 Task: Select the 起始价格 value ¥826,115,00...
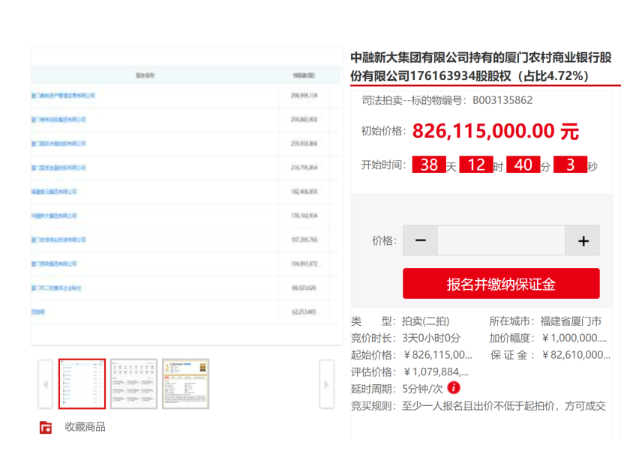point(438,355)
